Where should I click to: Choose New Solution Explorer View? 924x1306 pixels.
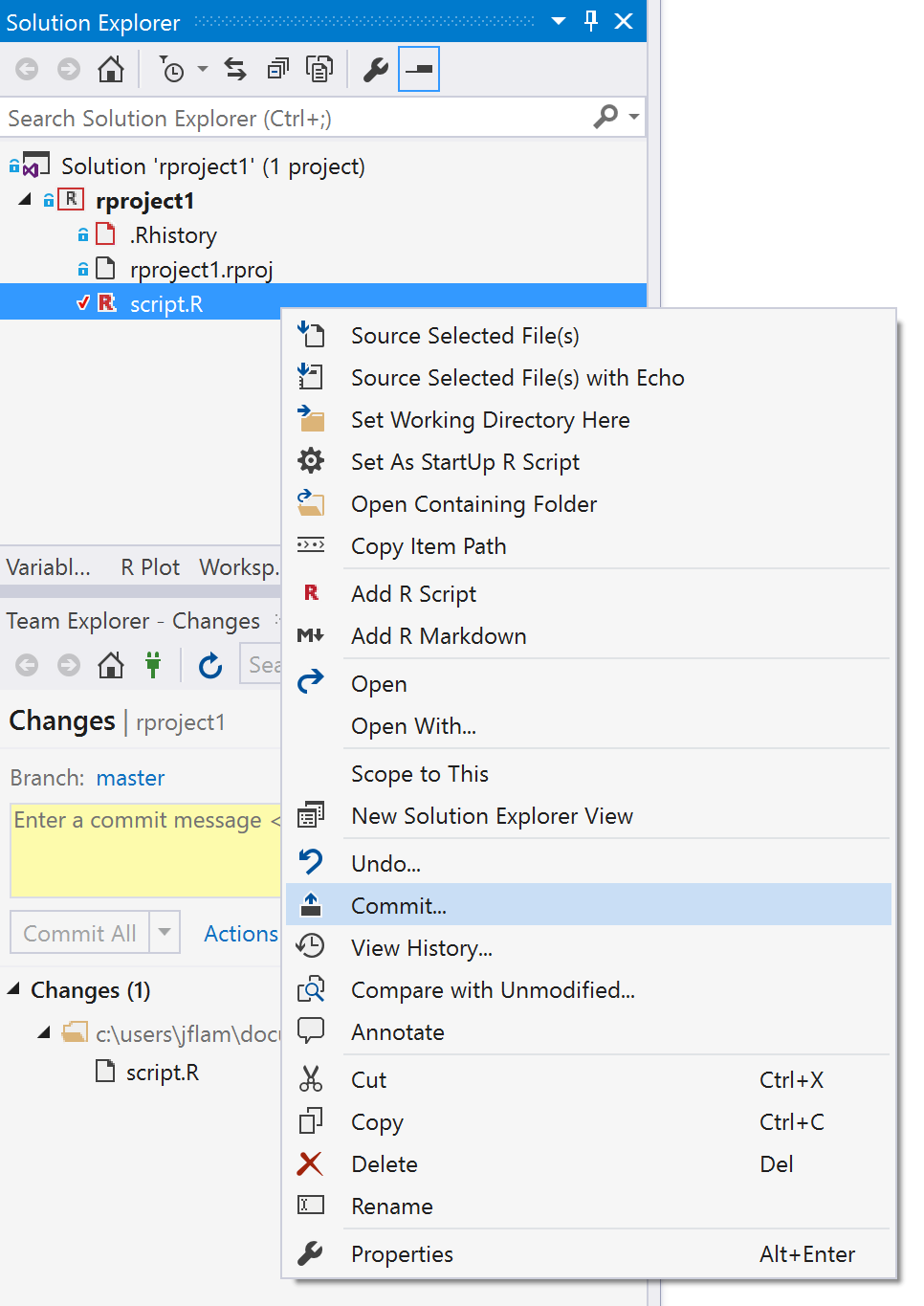pyautogui.click(x=588, y=816)
